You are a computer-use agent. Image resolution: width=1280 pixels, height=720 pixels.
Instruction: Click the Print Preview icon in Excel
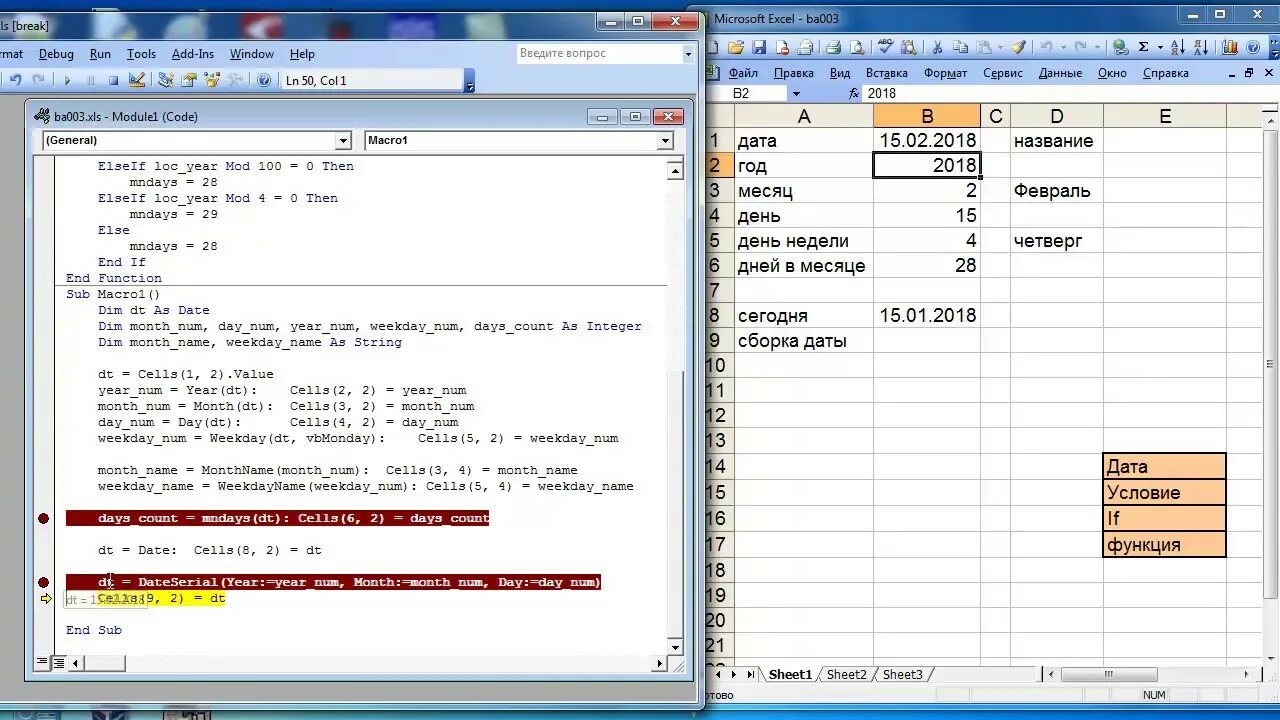[857, 47]
